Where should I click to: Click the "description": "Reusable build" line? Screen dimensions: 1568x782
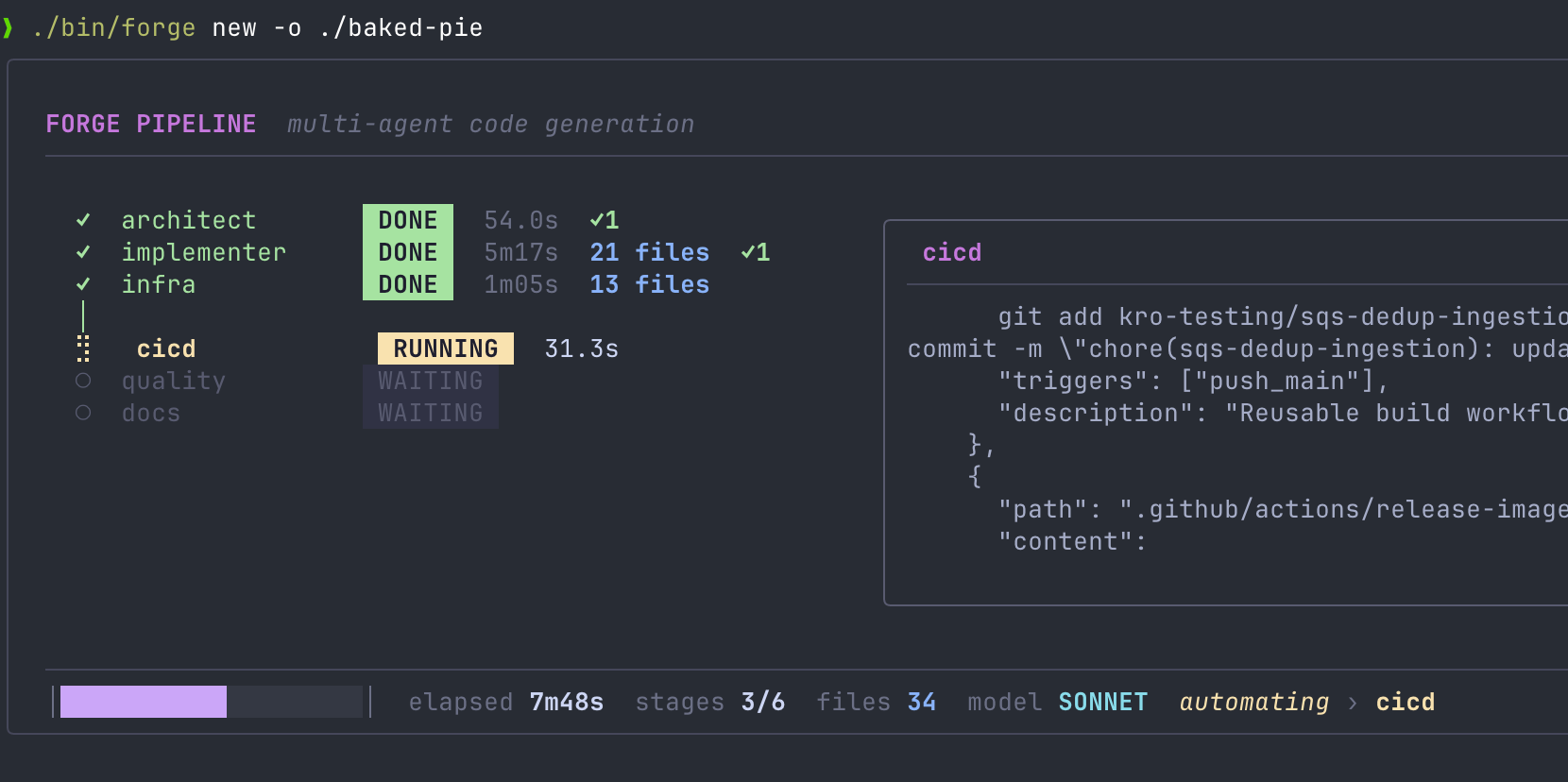(x=1283, y=413)
